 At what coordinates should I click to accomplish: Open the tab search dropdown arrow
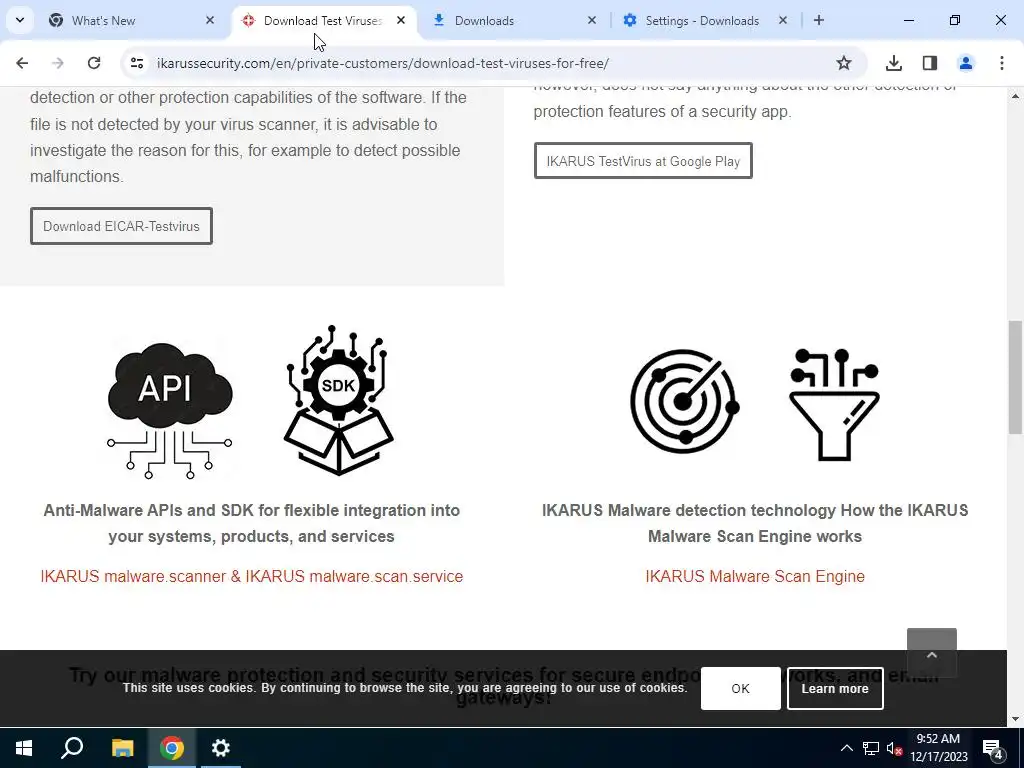point(20,20)
